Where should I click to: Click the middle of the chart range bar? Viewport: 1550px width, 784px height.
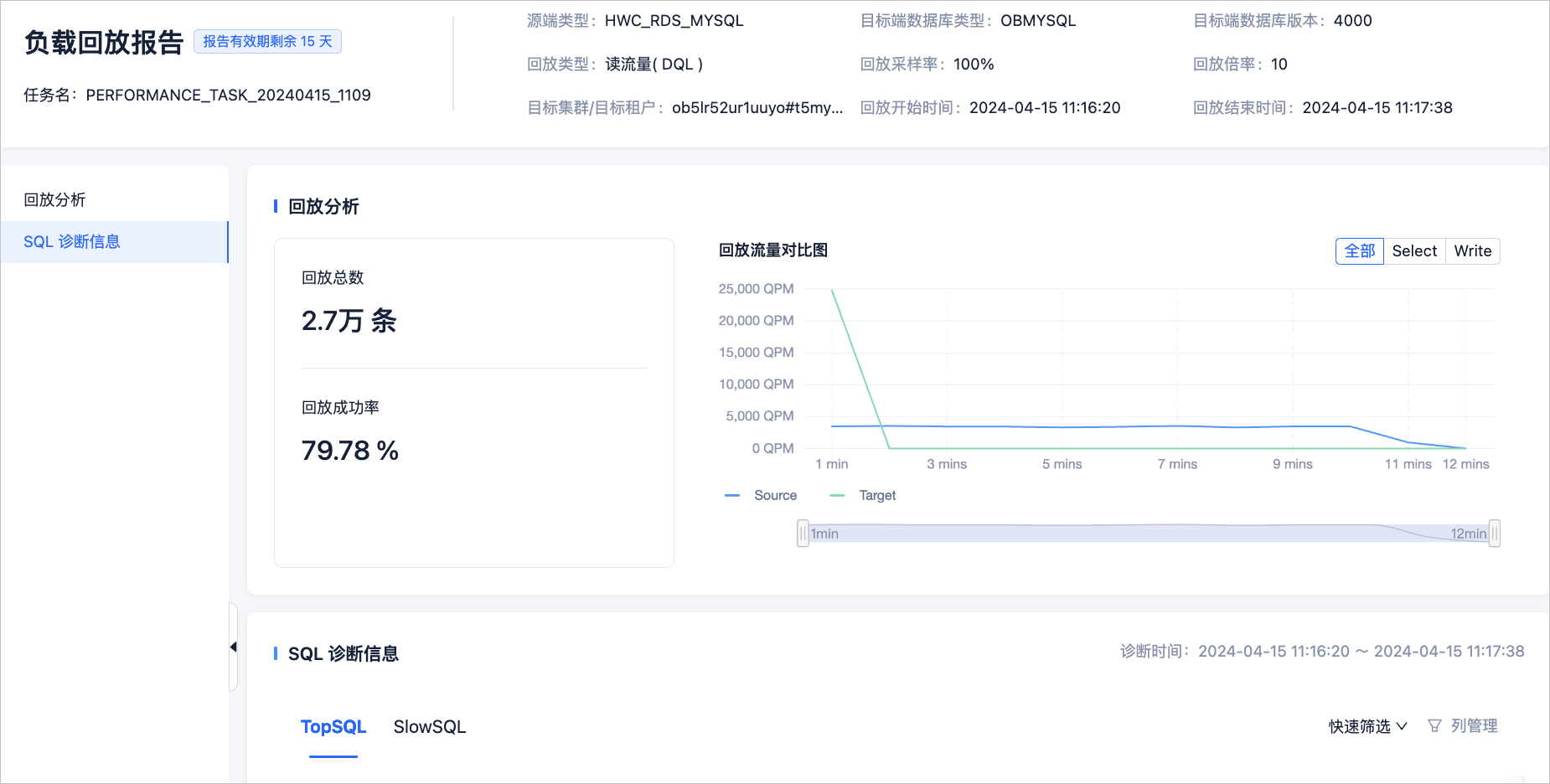(1149, 534)
